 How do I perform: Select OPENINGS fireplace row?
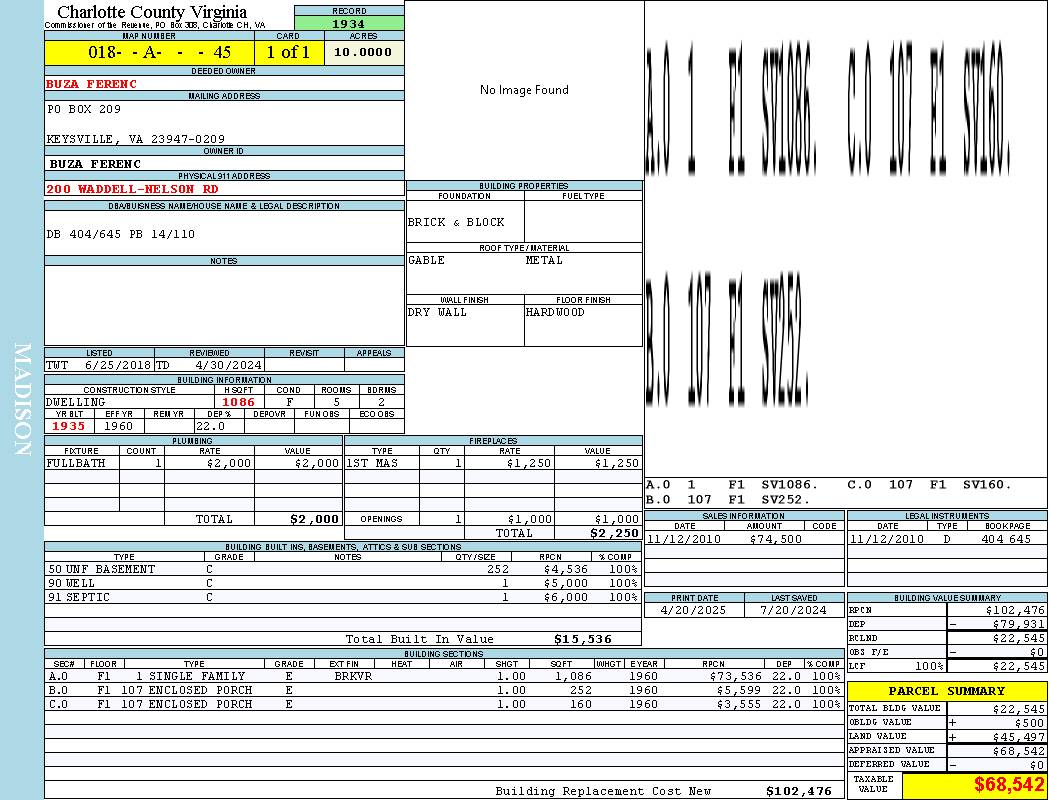coord(494,519)
